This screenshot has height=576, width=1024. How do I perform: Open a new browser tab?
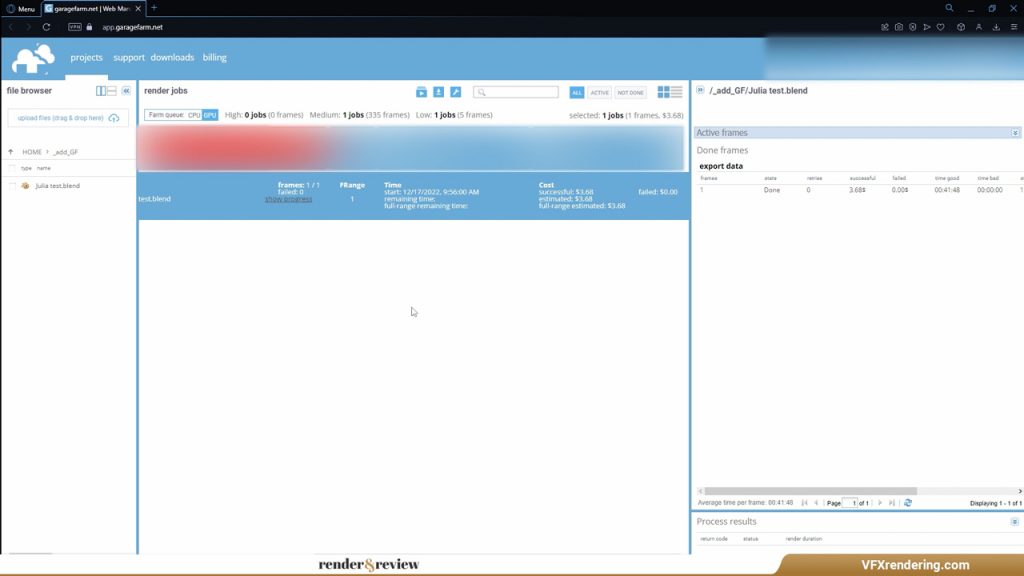pos(154,8)
